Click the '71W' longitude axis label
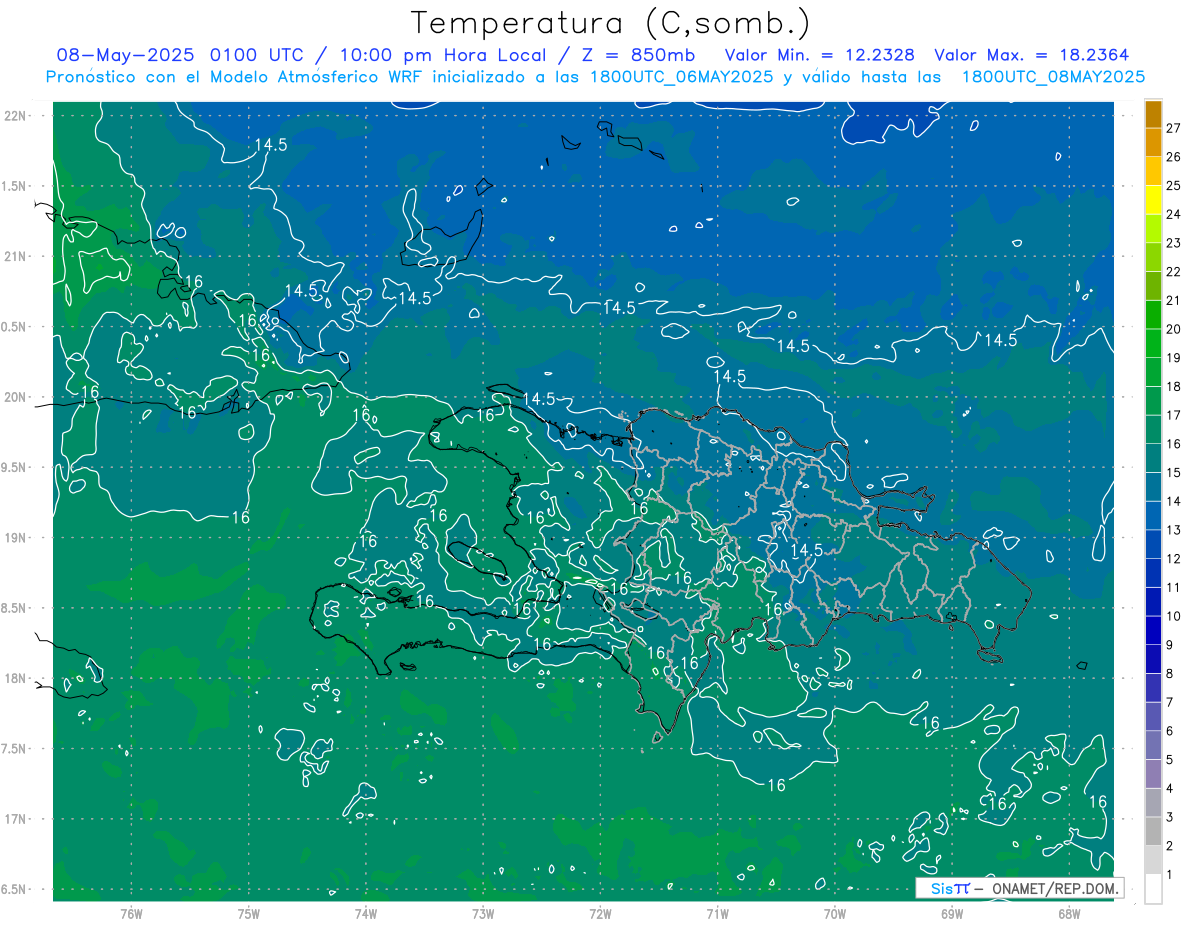 717,912
